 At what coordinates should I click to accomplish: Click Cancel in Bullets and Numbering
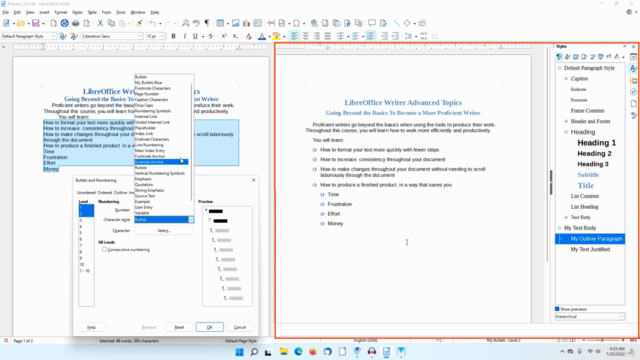[x=240, y=327]
